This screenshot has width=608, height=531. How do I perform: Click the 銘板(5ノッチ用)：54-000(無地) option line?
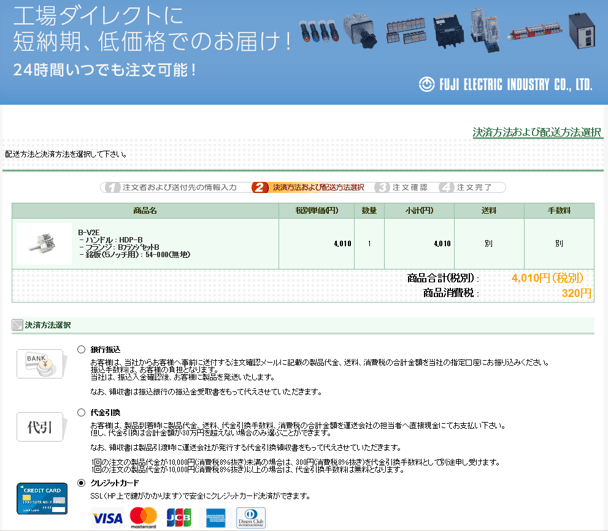click(135, 254)
